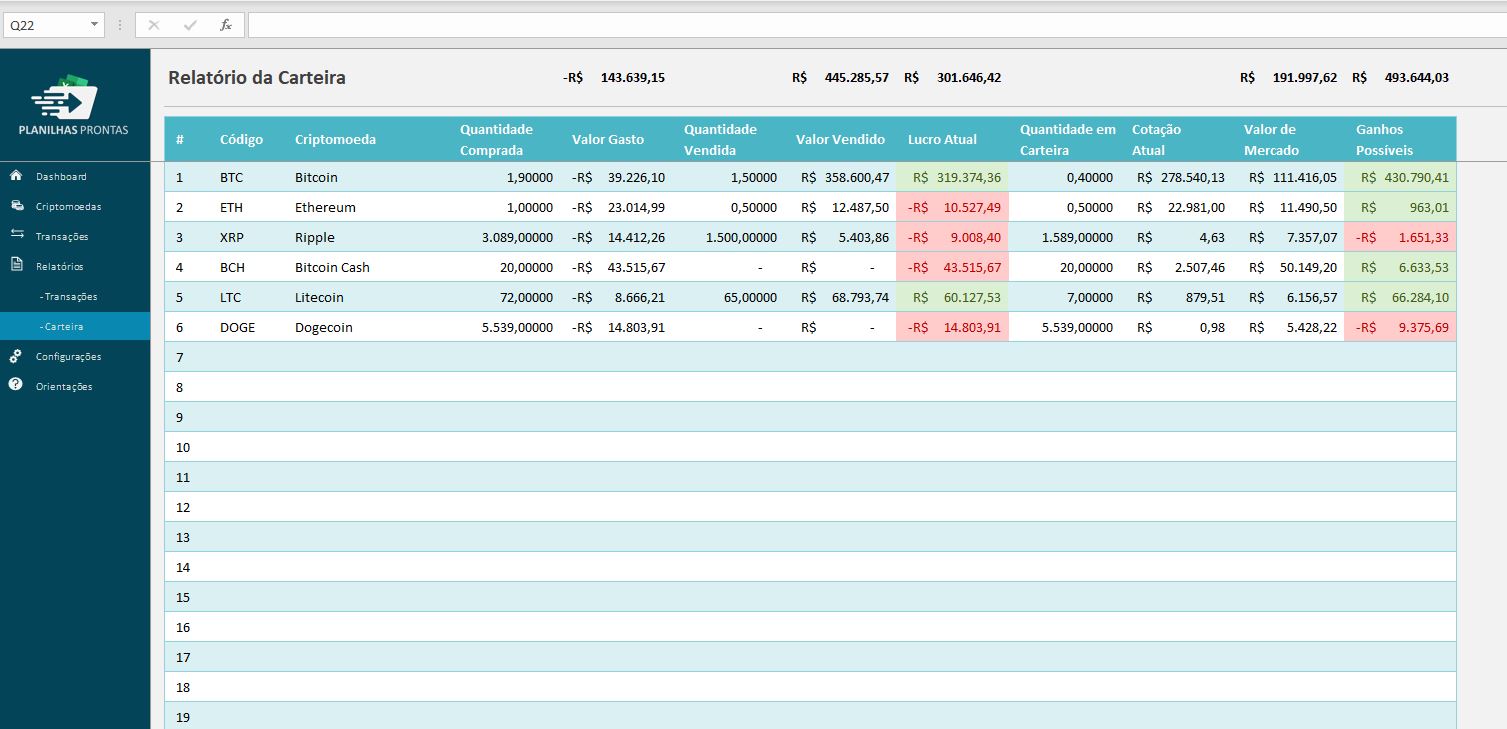This screenshot has height=729, width=1507.
Task: Click the Lucro Atual column header
Action: point(941,139)
